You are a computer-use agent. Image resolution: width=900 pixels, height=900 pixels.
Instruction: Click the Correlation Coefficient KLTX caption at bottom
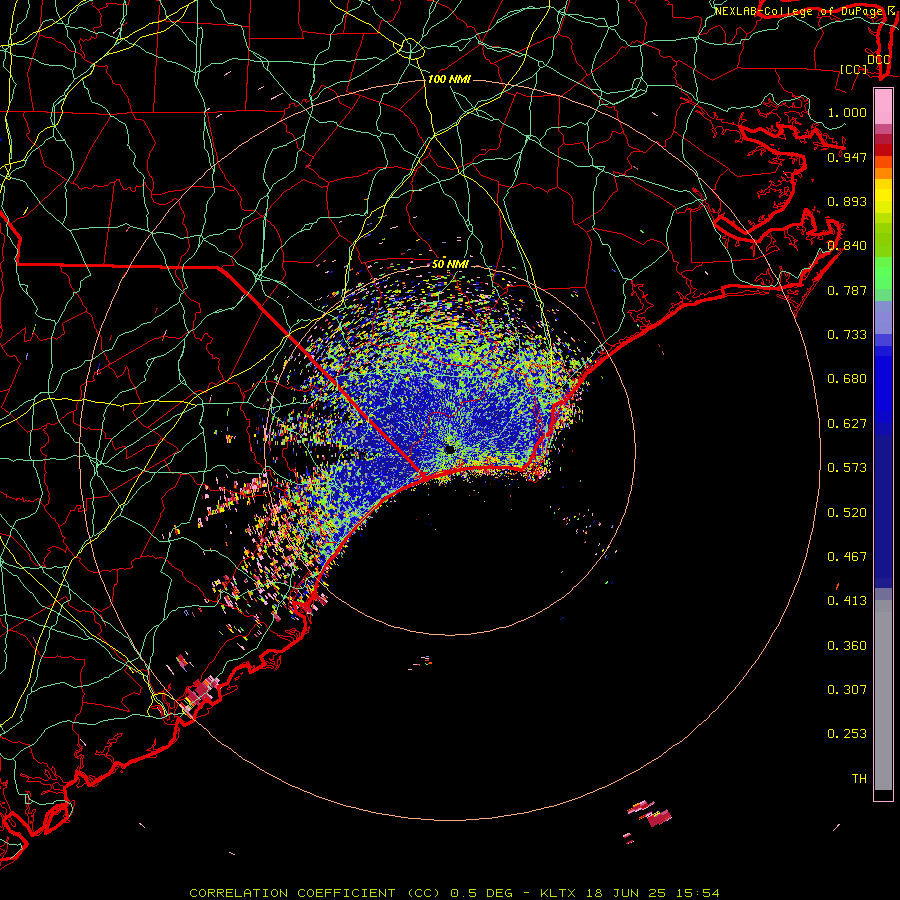(x=454, y=893)
